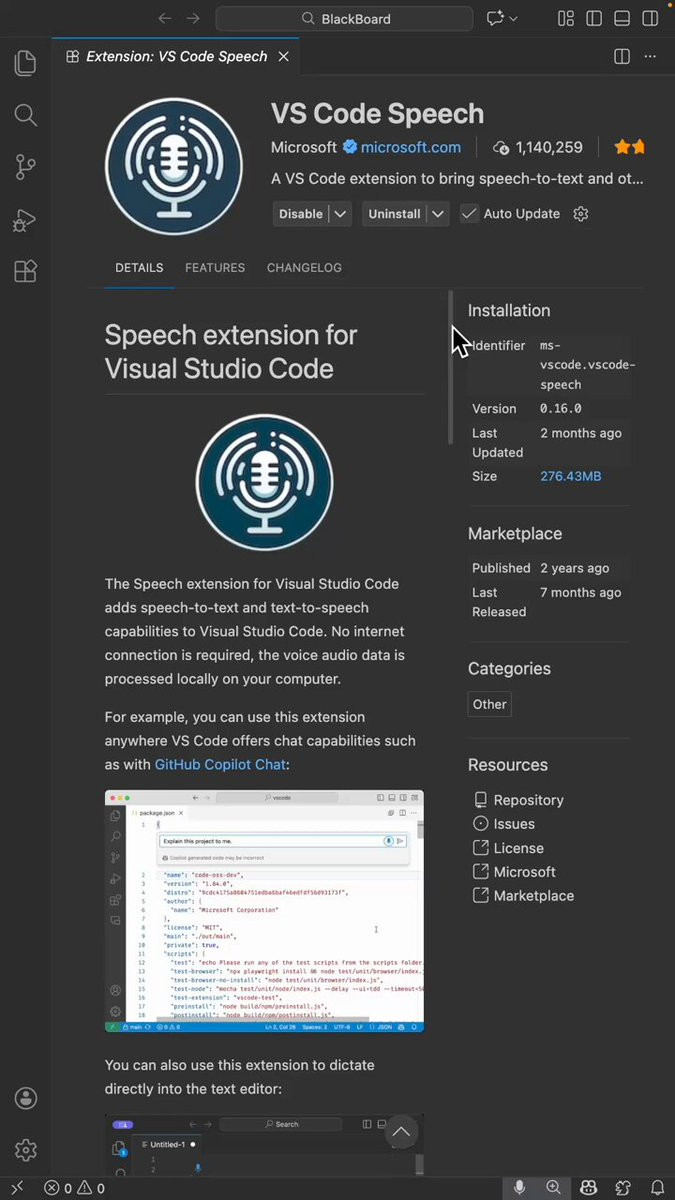The image size is (675, 1200).
Task: Open the GitHub Copilot Chat link
Action: coord(220,764)
